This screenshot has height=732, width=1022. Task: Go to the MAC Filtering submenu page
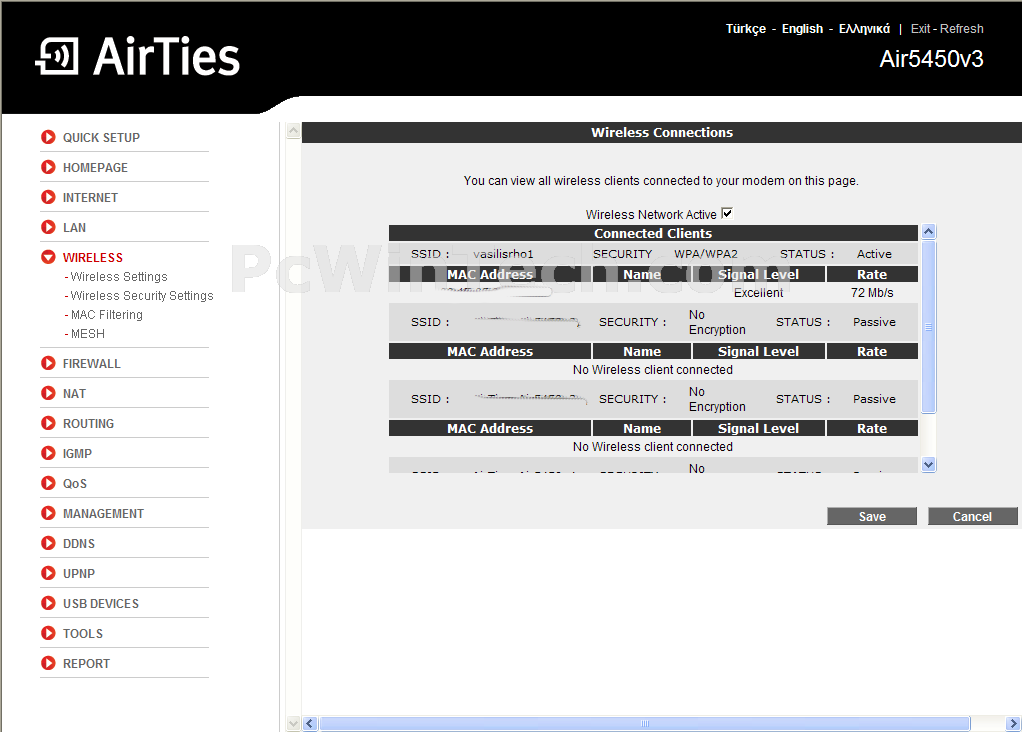106,315
